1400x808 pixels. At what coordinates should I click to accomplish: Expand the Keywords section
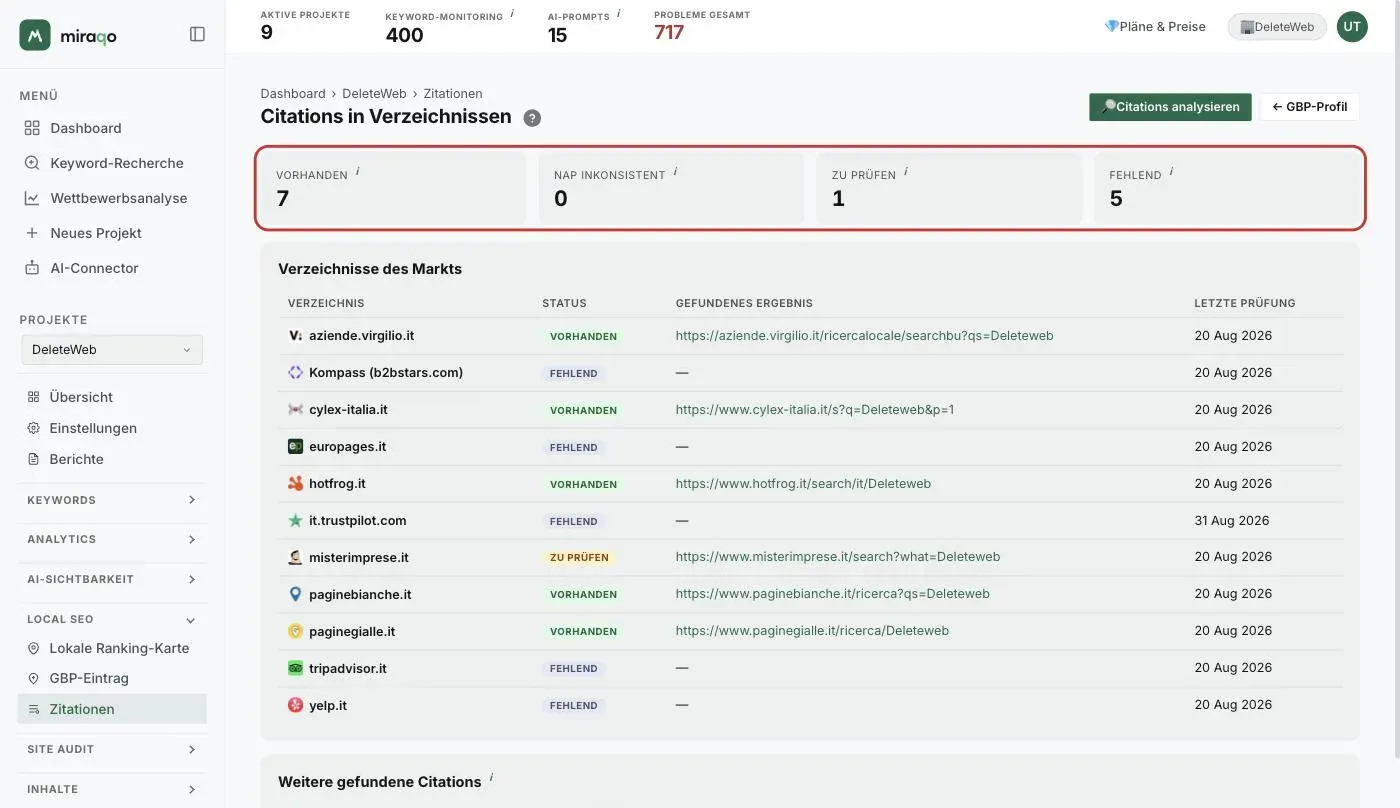pos(112,500)
